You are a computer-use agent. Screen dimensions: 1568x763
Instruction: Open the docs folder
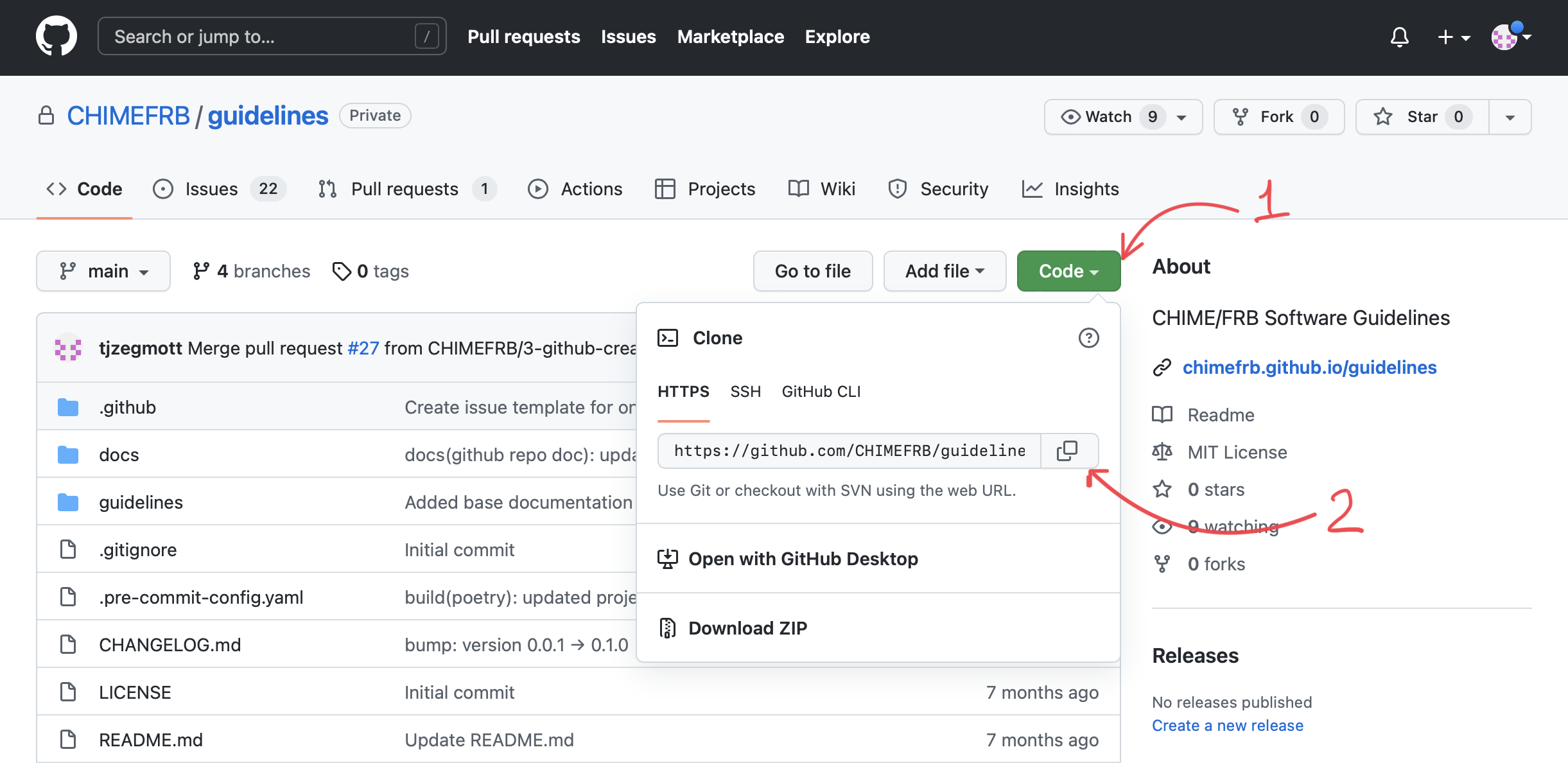tap(119, 455)
